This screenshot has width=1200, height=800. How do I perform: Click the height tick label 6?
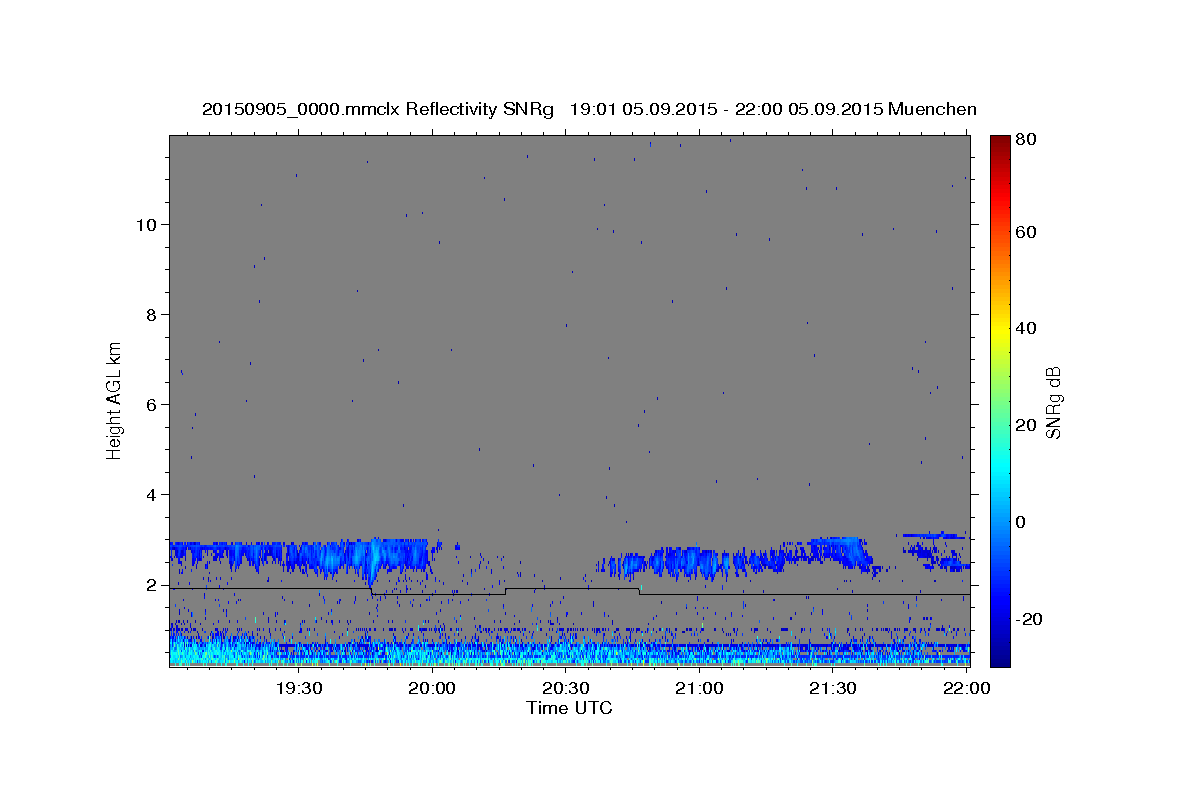click(152, 405)
